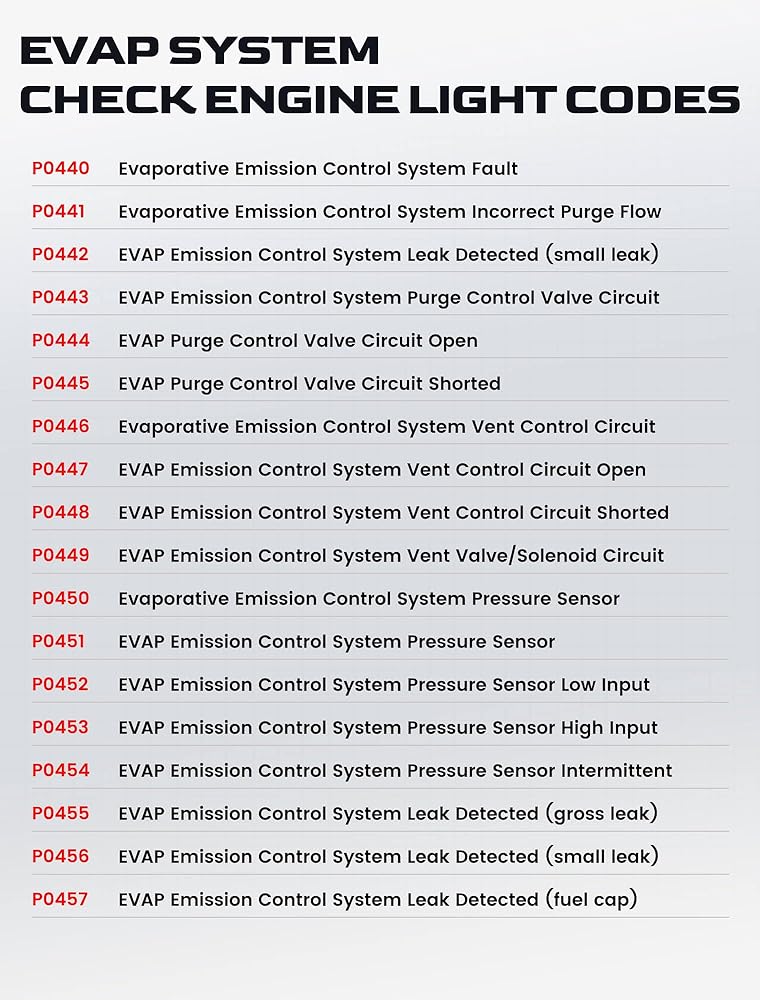The width and height of the screenshot is (760, 1000).
Task: Click the Pressure Sensor Low Input description
Action: pyautogui.click(x=384, y=685)
